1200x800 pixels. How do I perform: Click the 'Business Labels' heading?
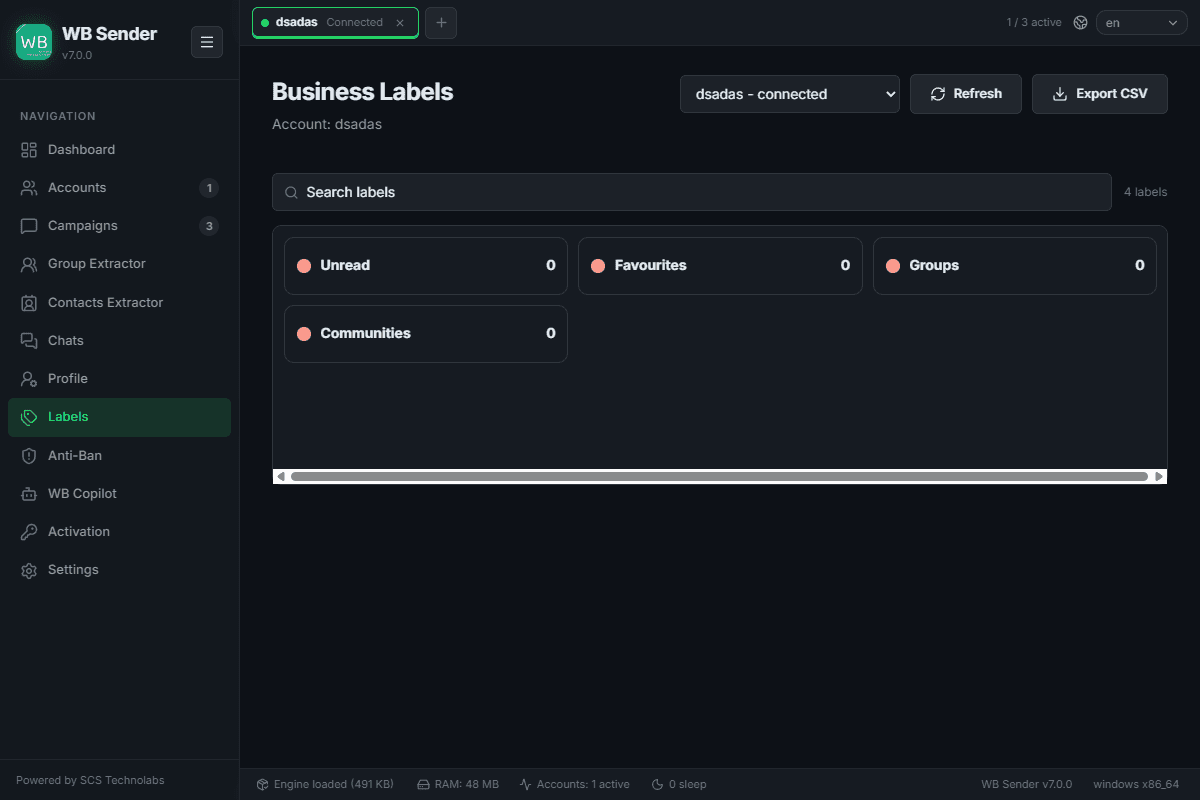(x=363, y=92)
